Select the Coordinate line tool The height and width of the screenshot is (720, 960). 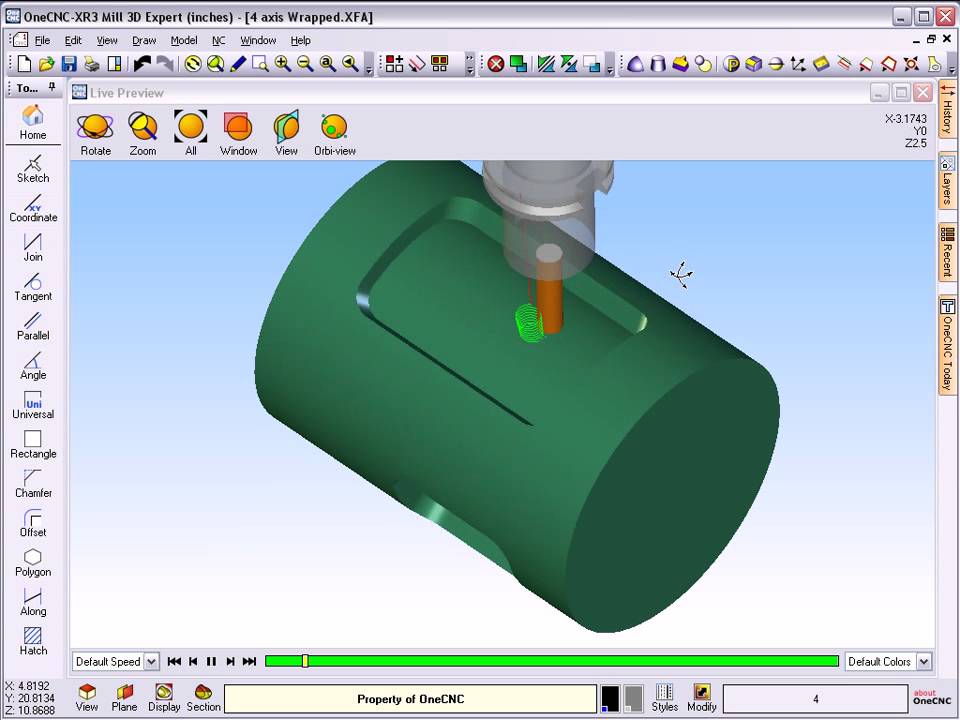click(x=33, y=209)
